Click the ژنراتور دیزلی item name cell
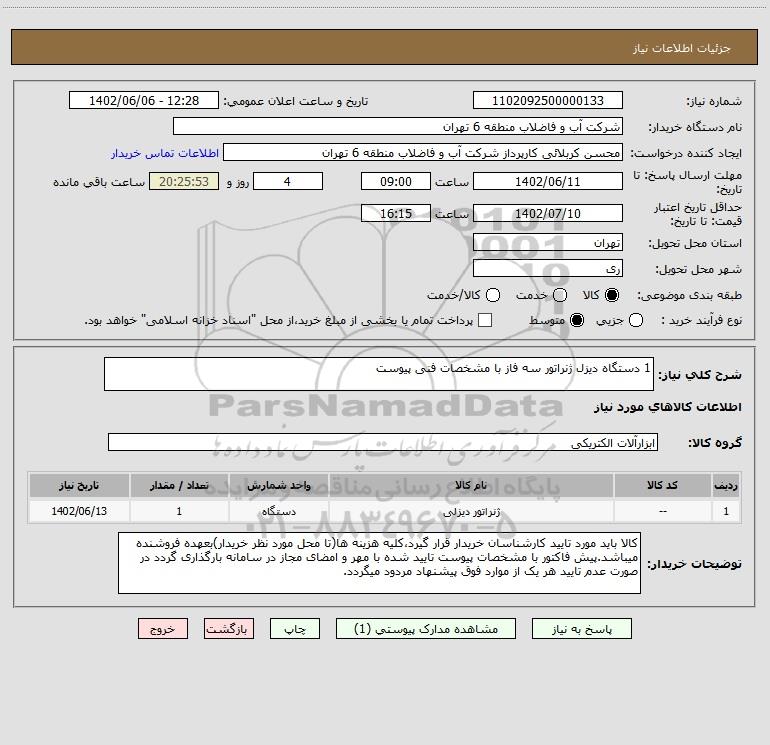 (471, 511)
